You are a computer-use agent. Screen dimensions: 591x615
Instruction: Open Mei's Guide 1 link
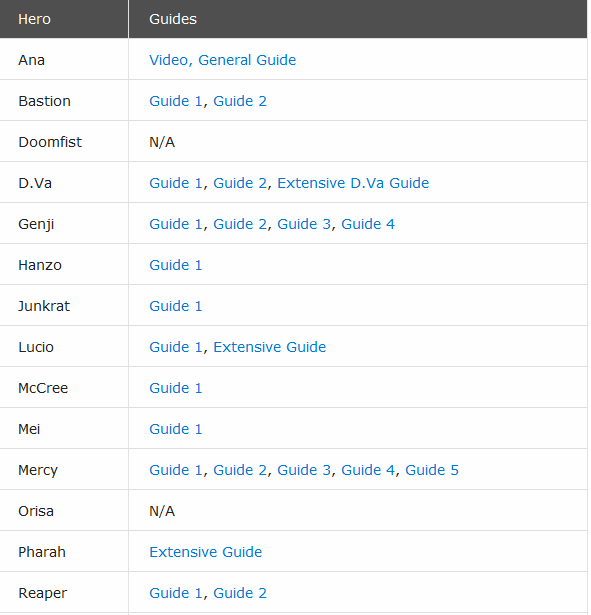point(176,429)
